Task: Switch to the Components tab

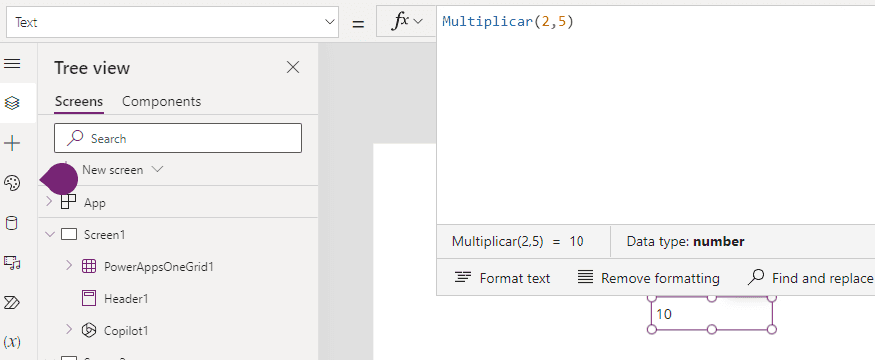Action: [161, 102]
